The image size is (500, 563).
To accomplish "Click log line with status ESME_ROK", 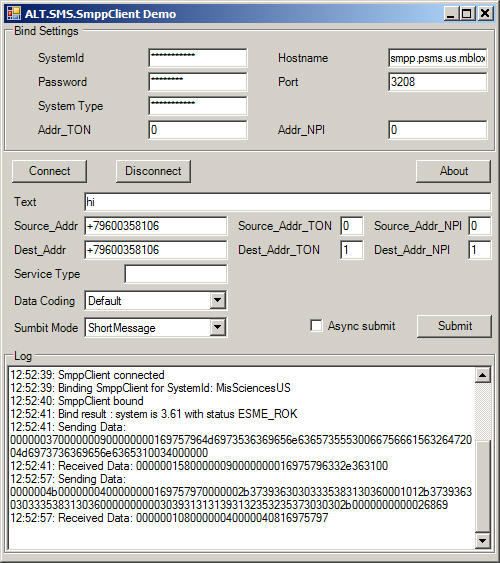I will [154, 414].
